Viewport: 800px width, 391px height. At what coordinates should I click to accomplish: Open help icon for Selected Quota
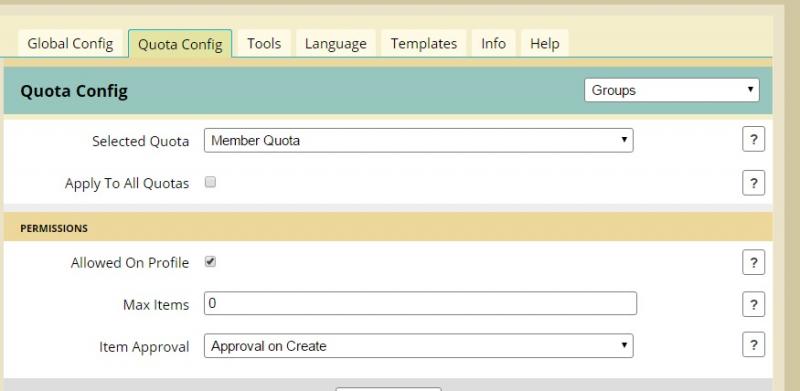[753, 139]
